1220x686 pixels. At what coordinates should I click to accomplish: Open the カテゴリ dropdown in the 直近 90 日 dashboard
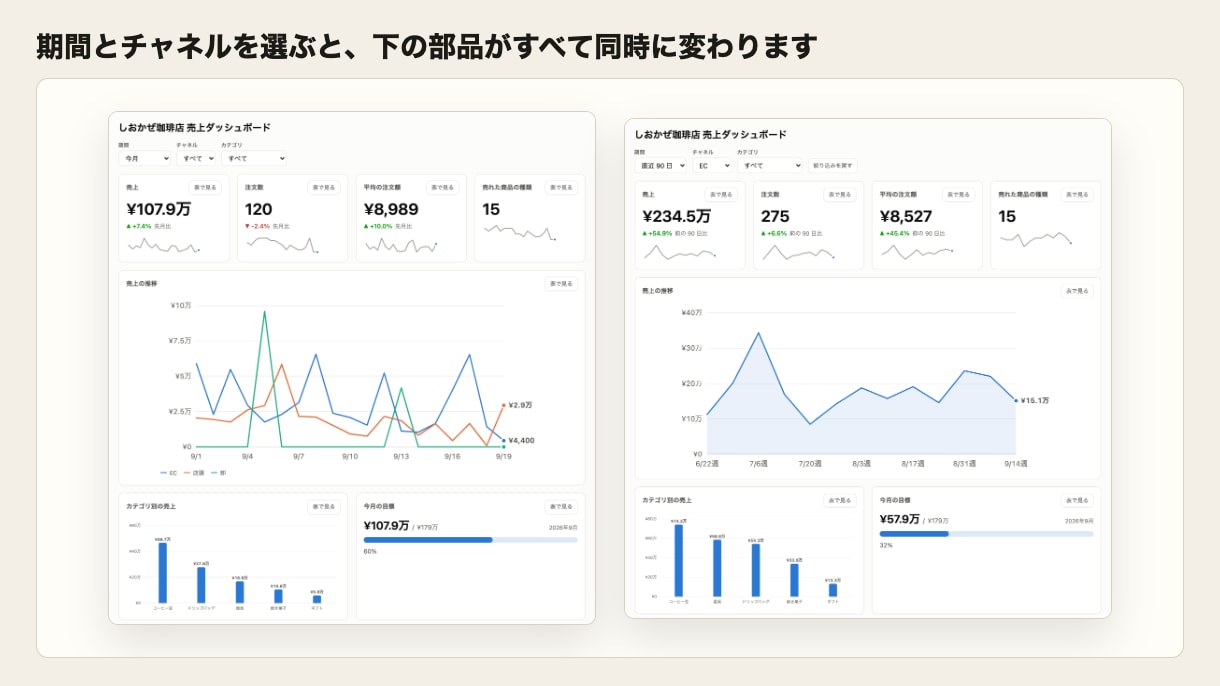(770, 165)
